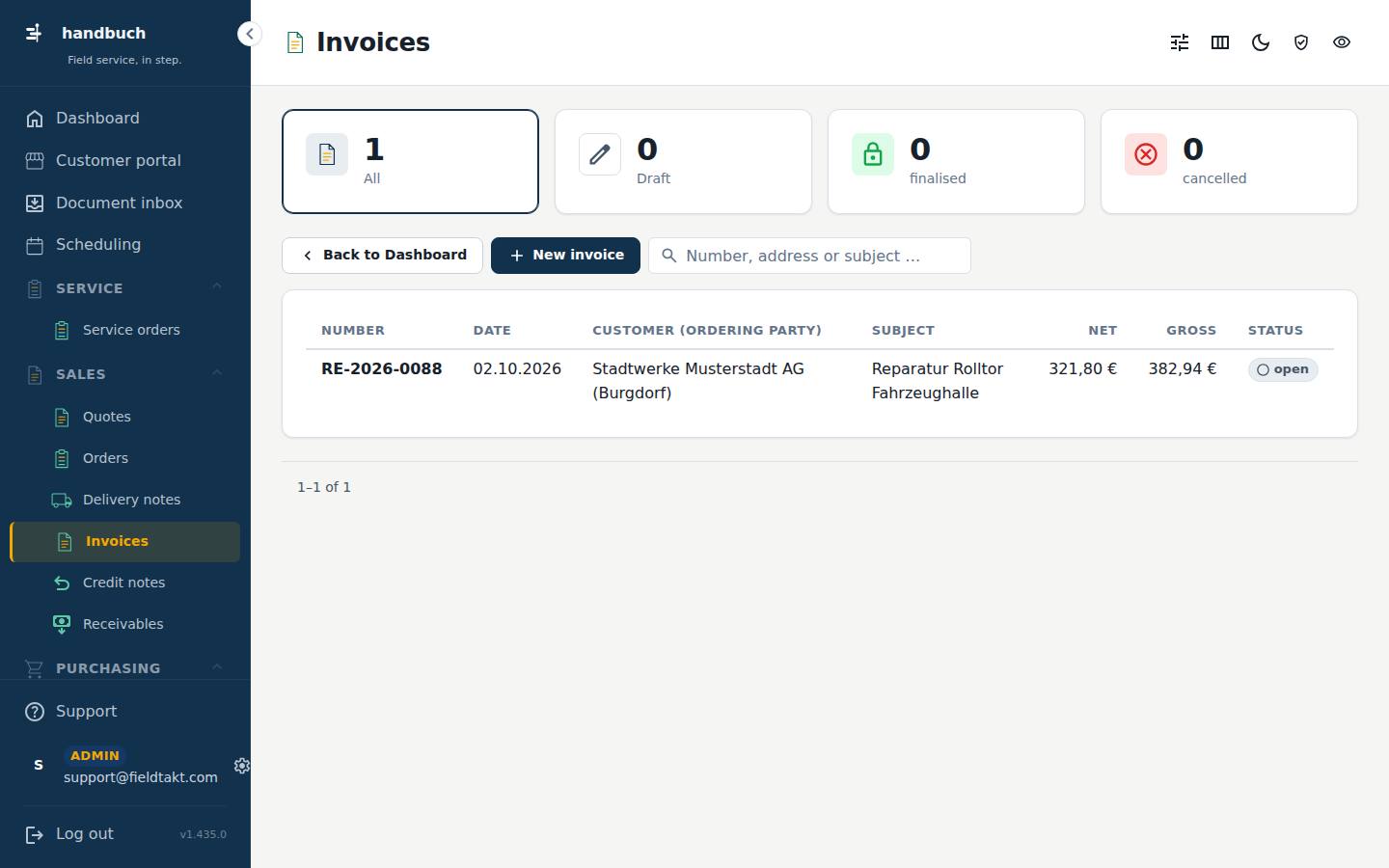This screenshot has height=868, width=1389.
Task: Toggle the eye visibility icon
Action: [x=1342, y=42]
